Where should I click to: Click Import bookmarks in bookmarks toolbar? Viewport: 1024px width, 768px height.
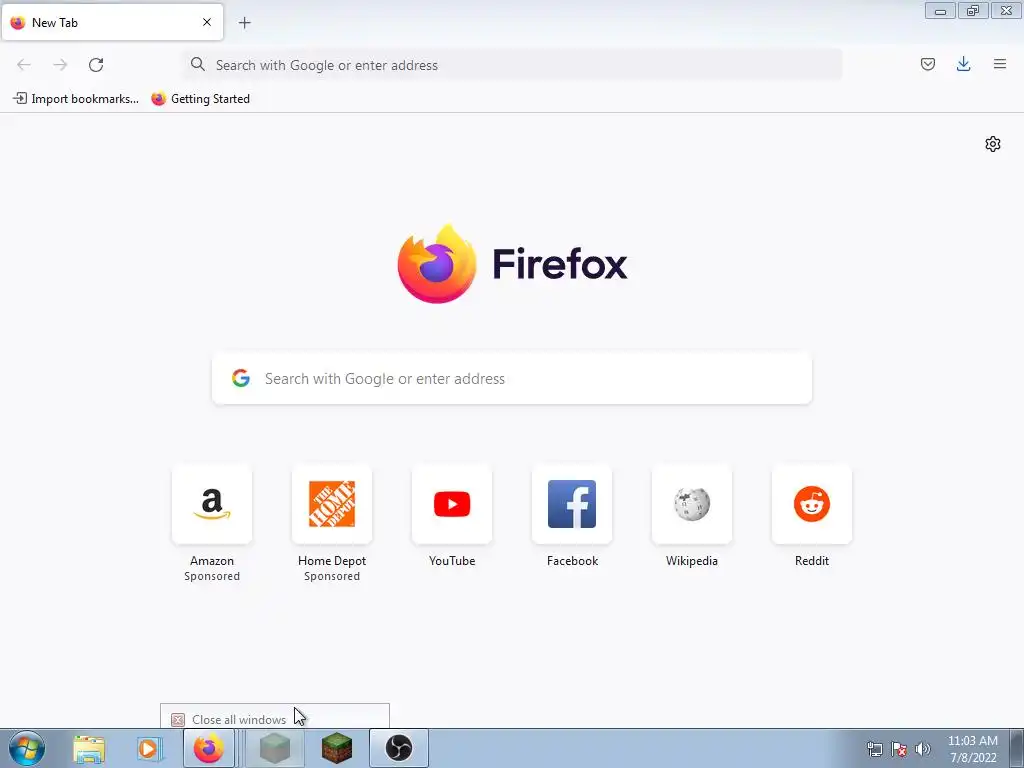point(76,99)
